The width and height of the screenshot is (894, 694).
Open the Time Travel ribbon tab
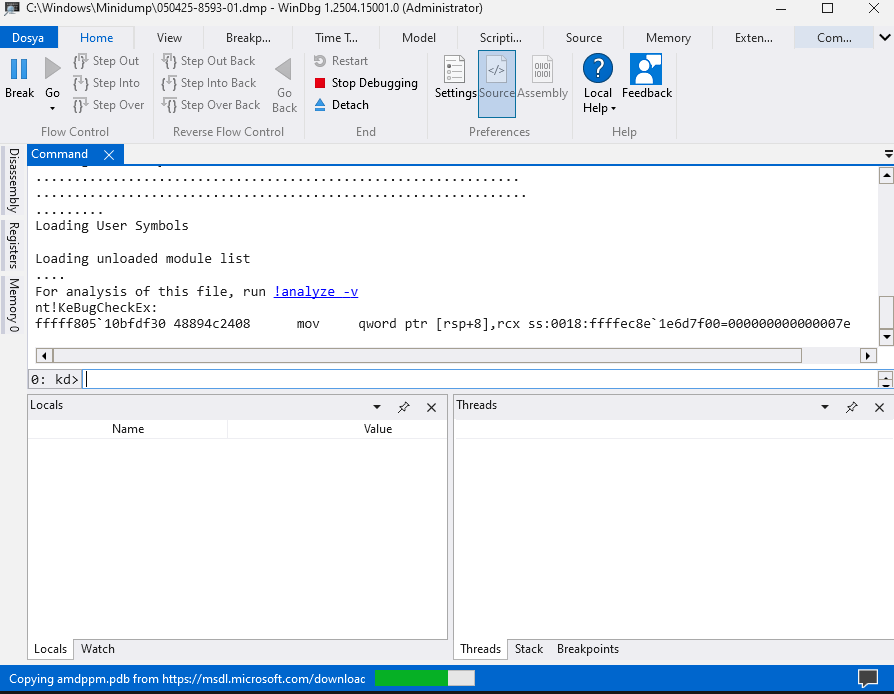[336, 38]
